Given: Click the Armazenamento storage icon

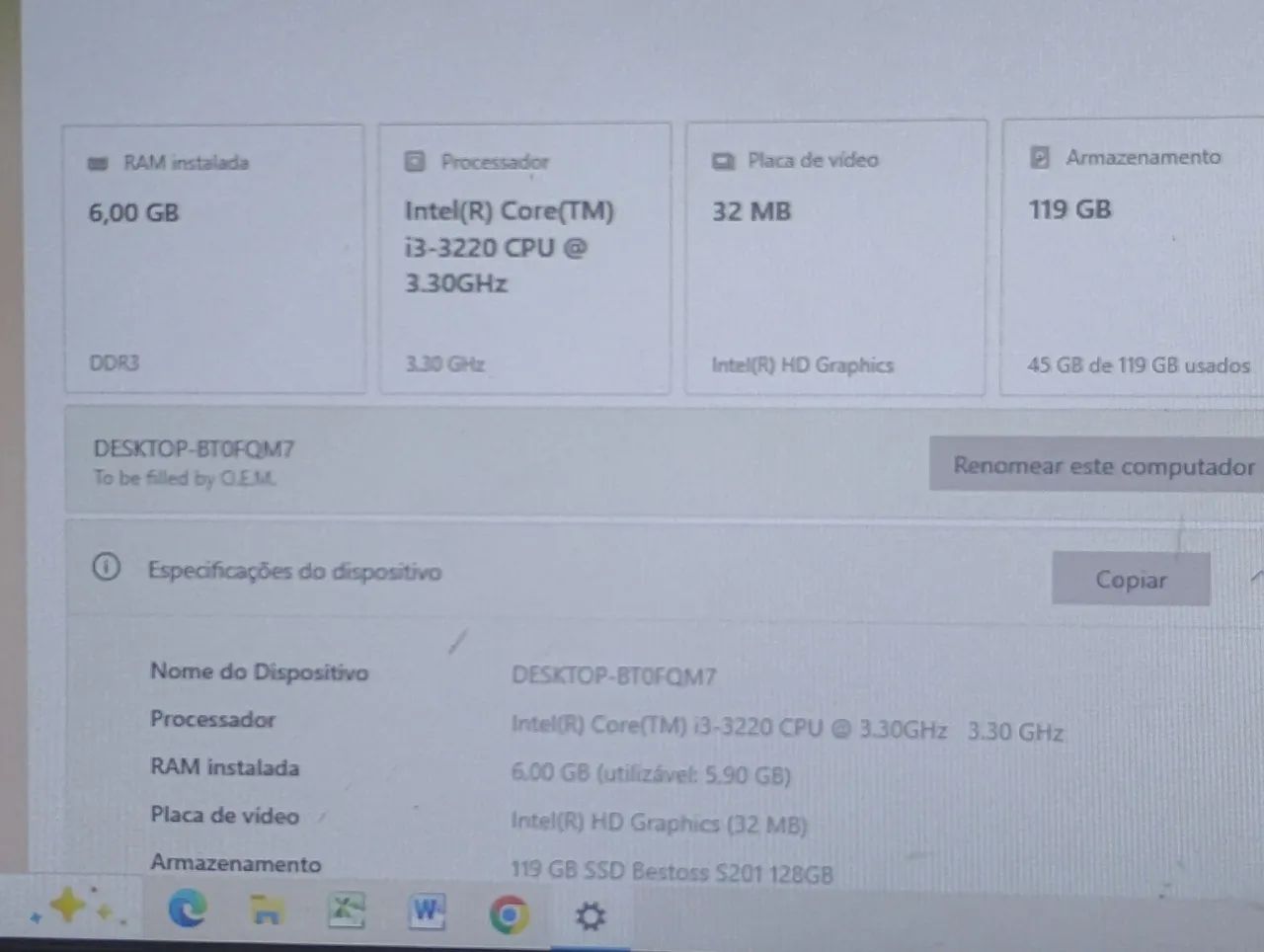Looking at the screenshot, I should 1040,156.
